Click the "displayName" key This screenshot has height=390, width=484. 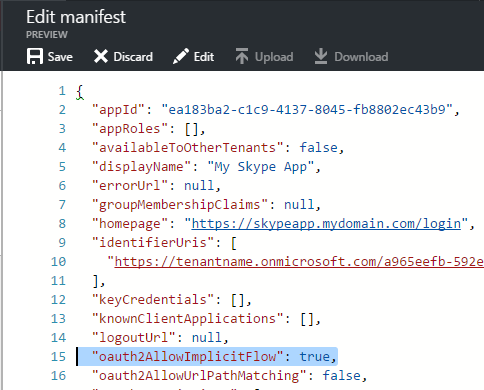pos(141,167)
